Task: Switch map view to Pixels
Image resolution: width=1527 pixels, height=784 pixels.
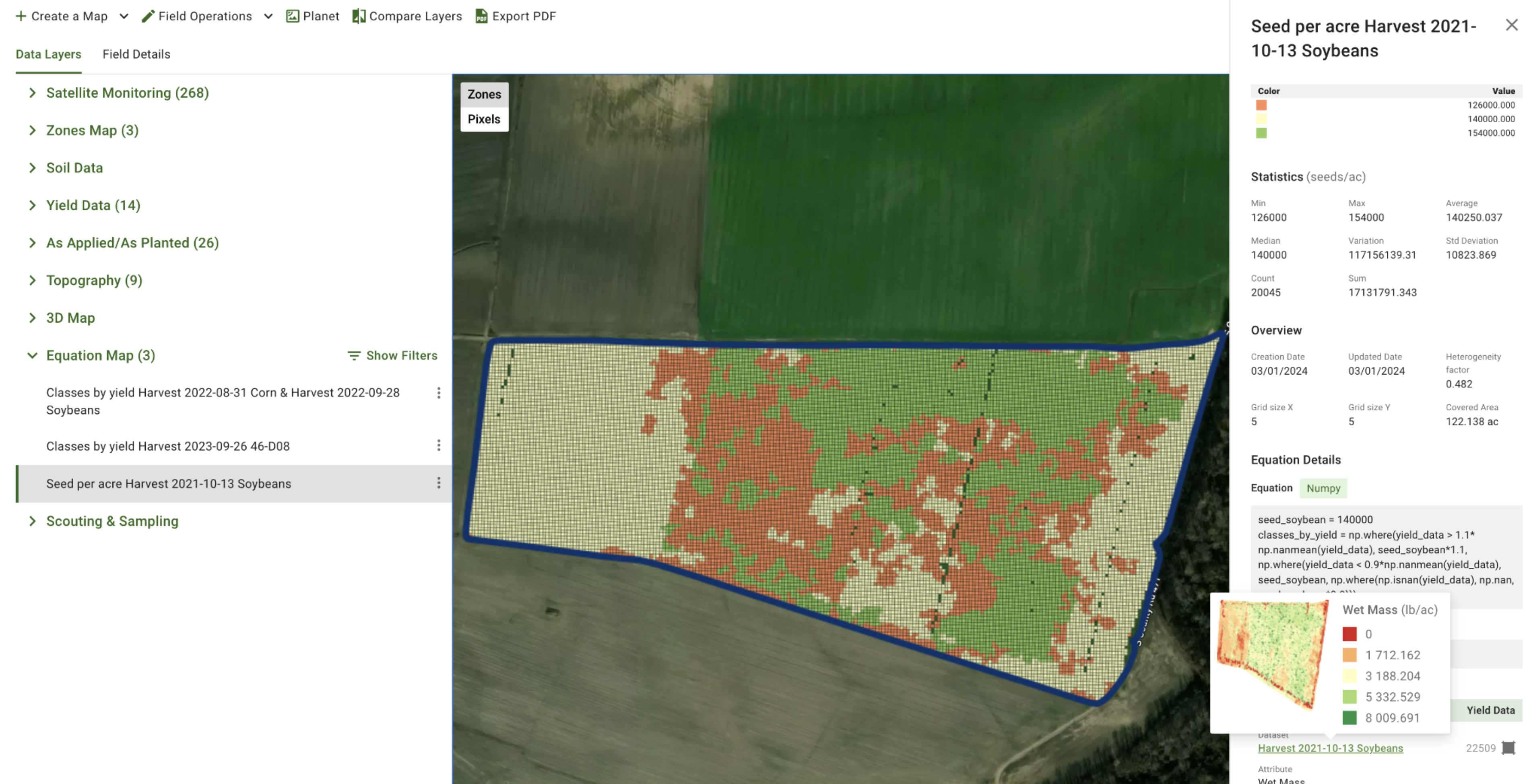Action: (x=484, y=119)
